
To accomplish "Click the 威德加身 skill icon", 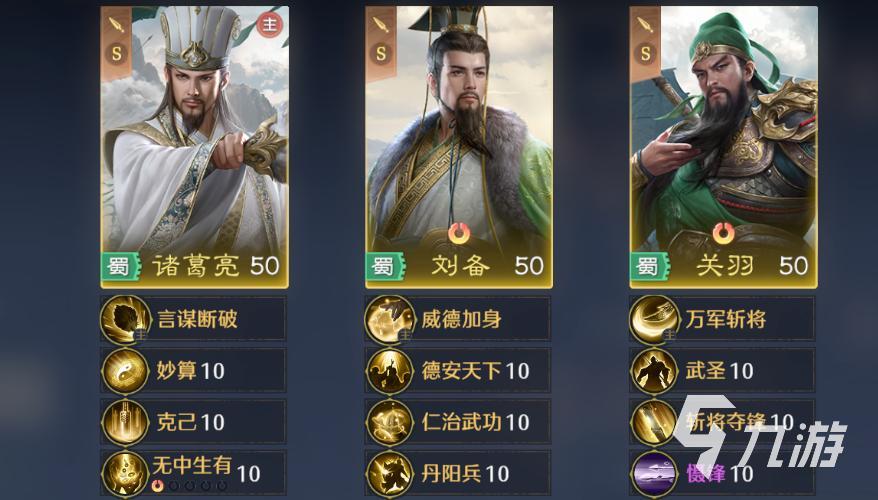I will pos(389,319).
